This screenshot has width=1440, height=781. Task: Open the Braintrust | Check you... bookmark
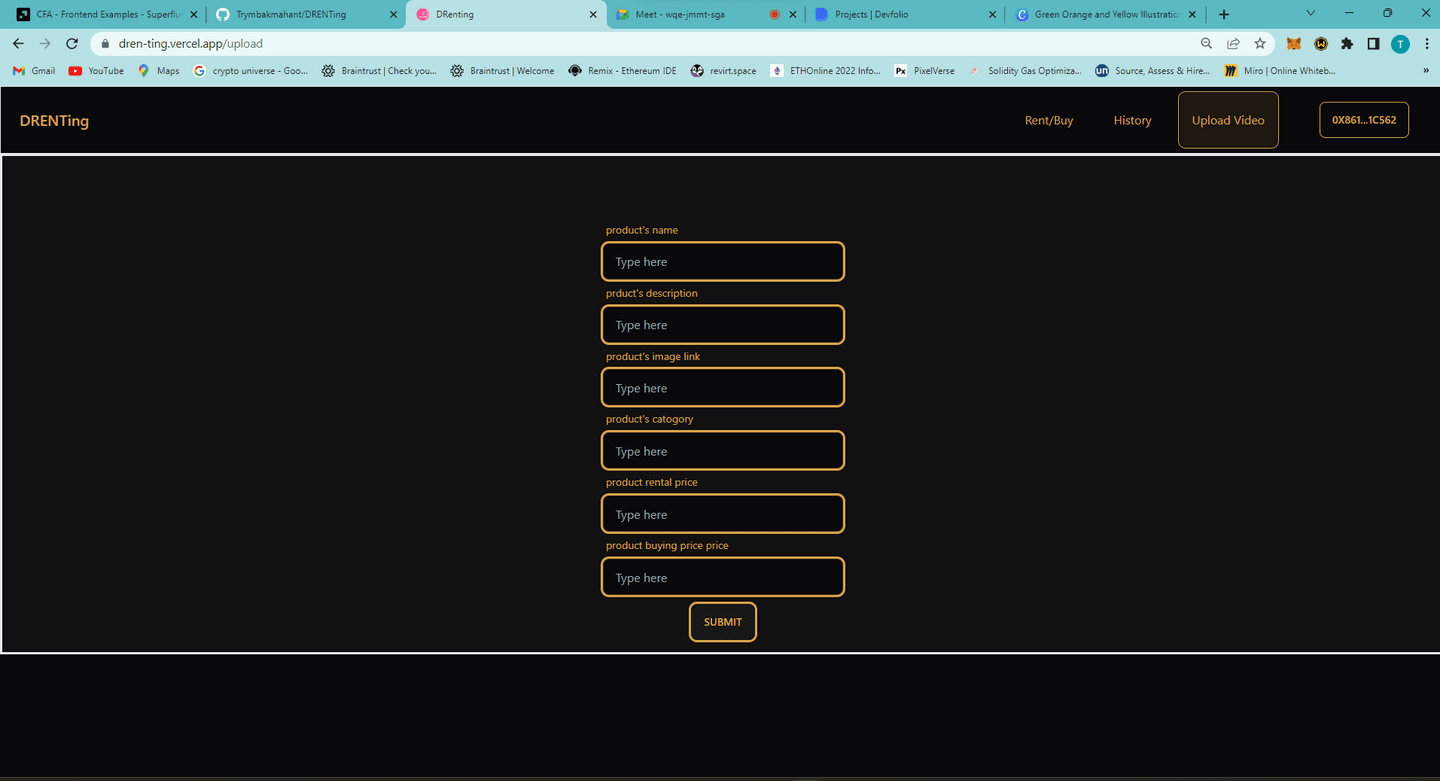[x=379, y=71]
